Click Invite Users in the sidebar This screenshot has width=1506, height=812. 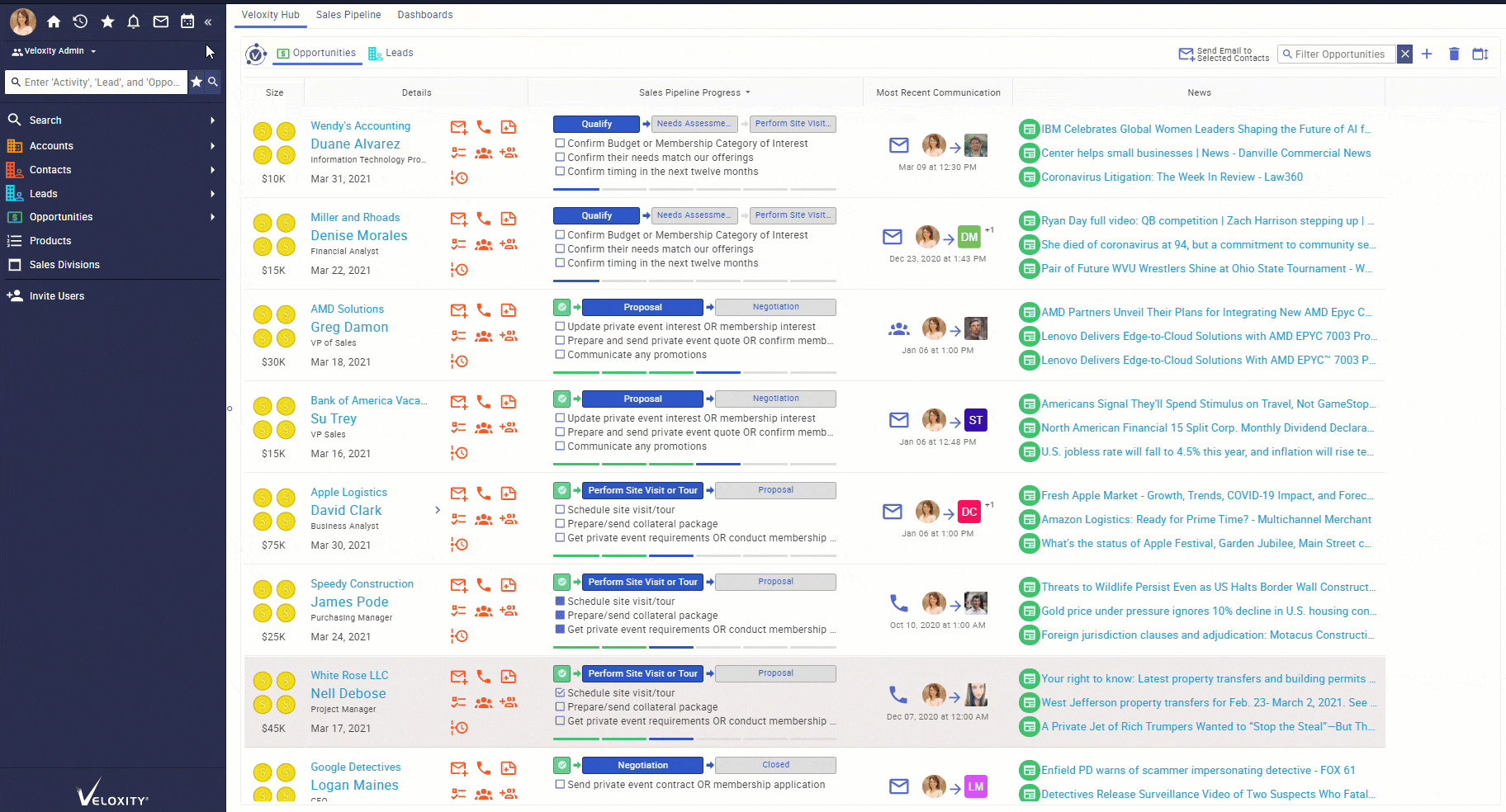57,296
